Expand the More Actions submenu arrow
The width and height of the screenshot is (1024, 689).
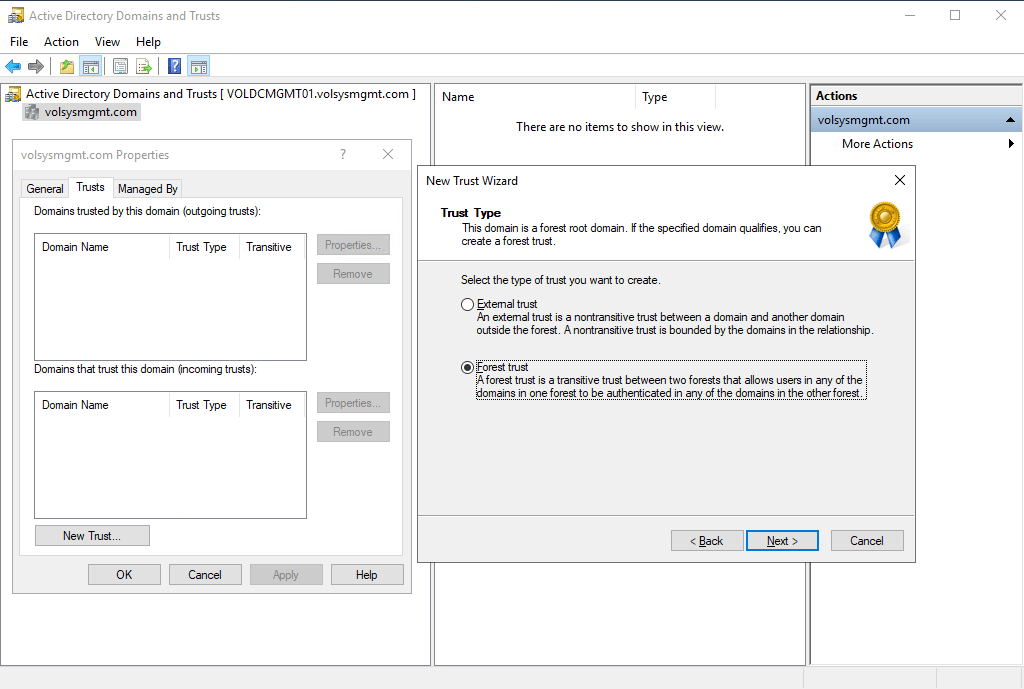(1011, 144)
